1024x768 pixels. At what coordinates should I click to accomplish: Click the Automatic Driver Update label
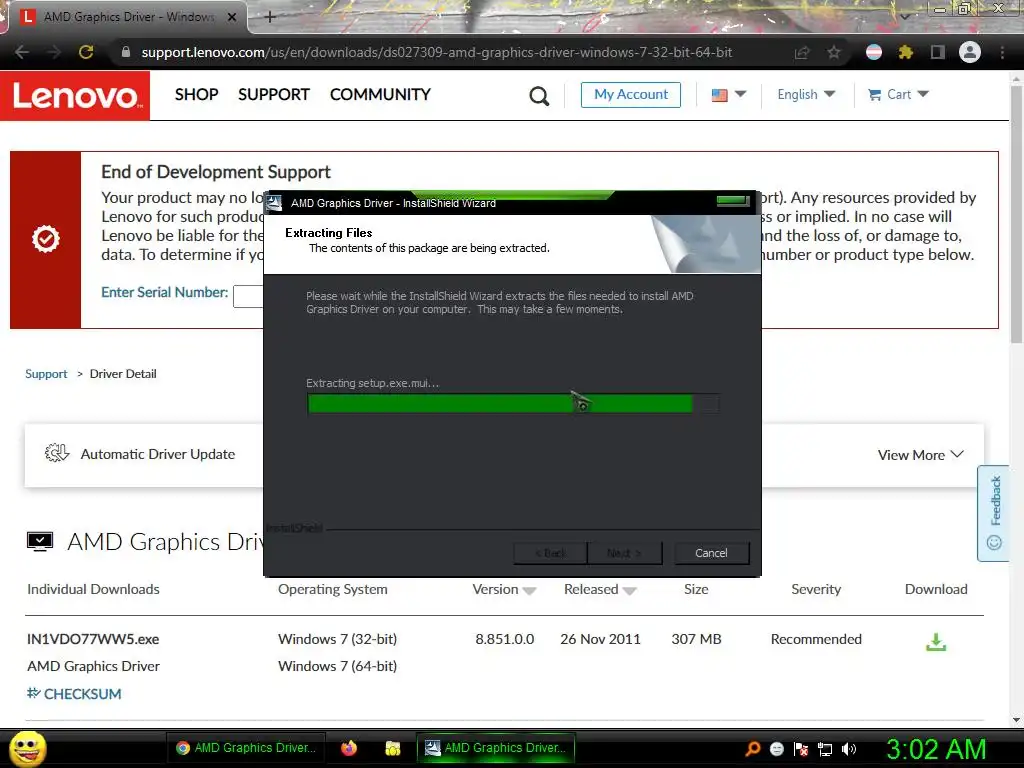point(157,454)
